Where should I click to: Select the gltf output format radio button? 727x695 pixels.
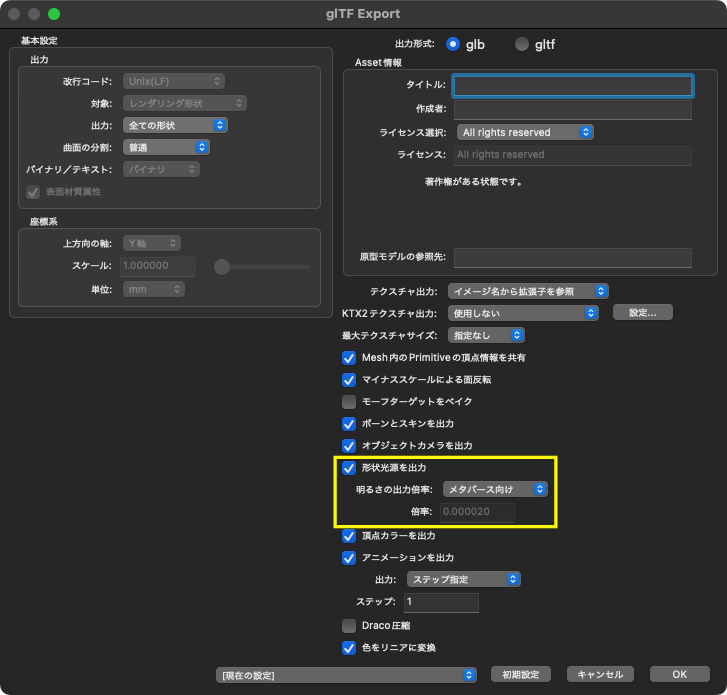point(521,44)
